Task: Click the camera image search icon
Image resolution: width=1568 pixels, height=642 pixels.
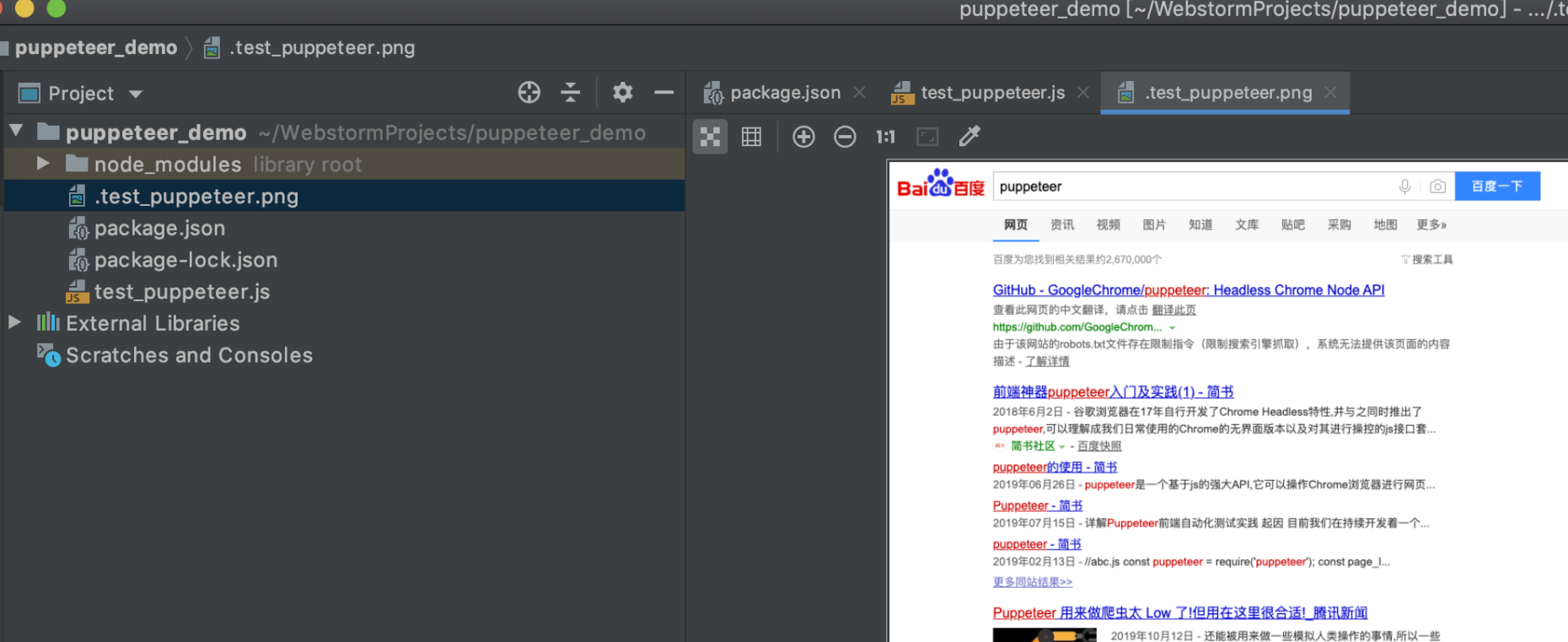Action: click(1437, 186)
